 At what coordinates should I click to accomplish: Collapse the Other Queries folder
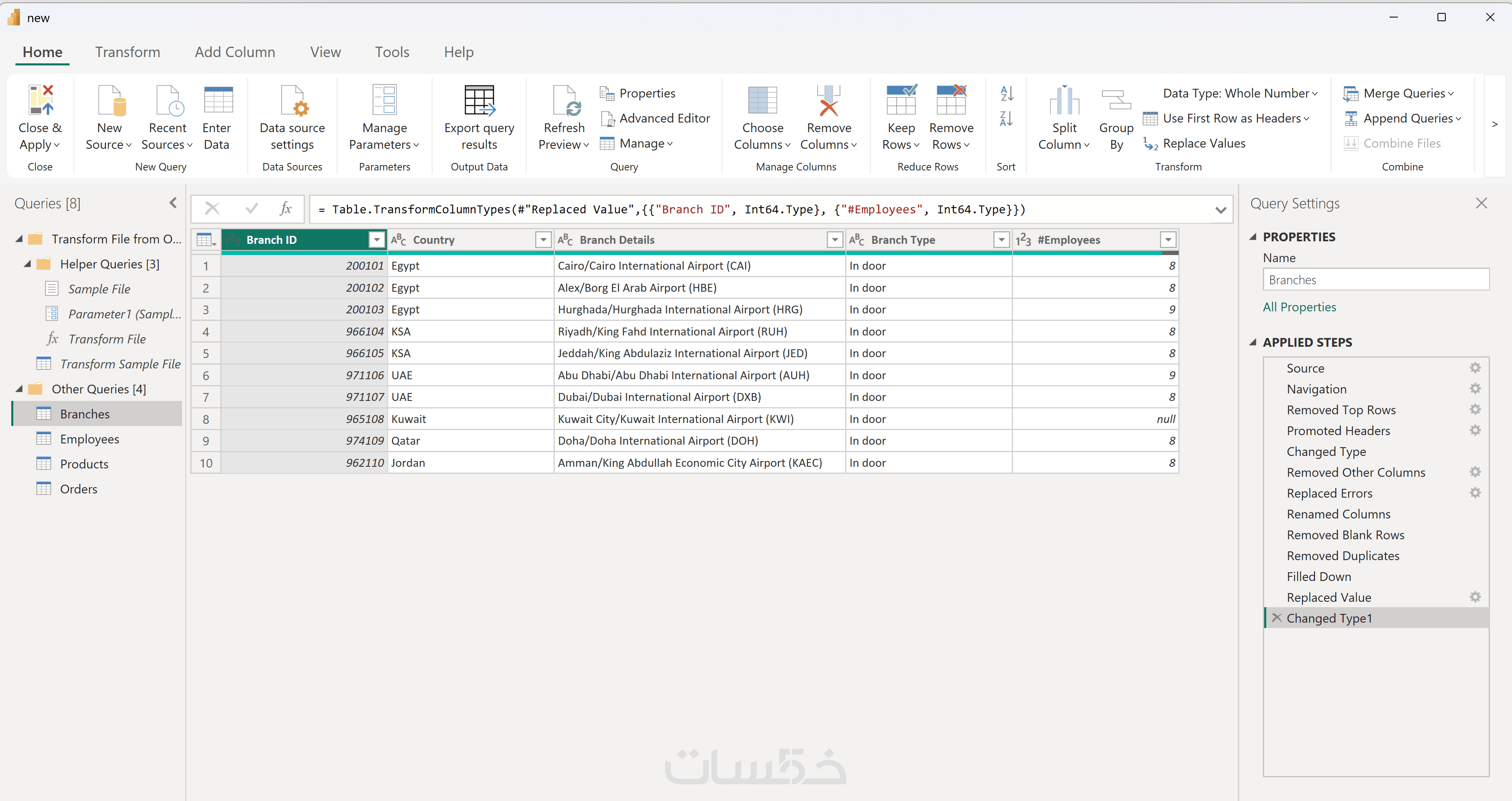[x=20, y=389]
